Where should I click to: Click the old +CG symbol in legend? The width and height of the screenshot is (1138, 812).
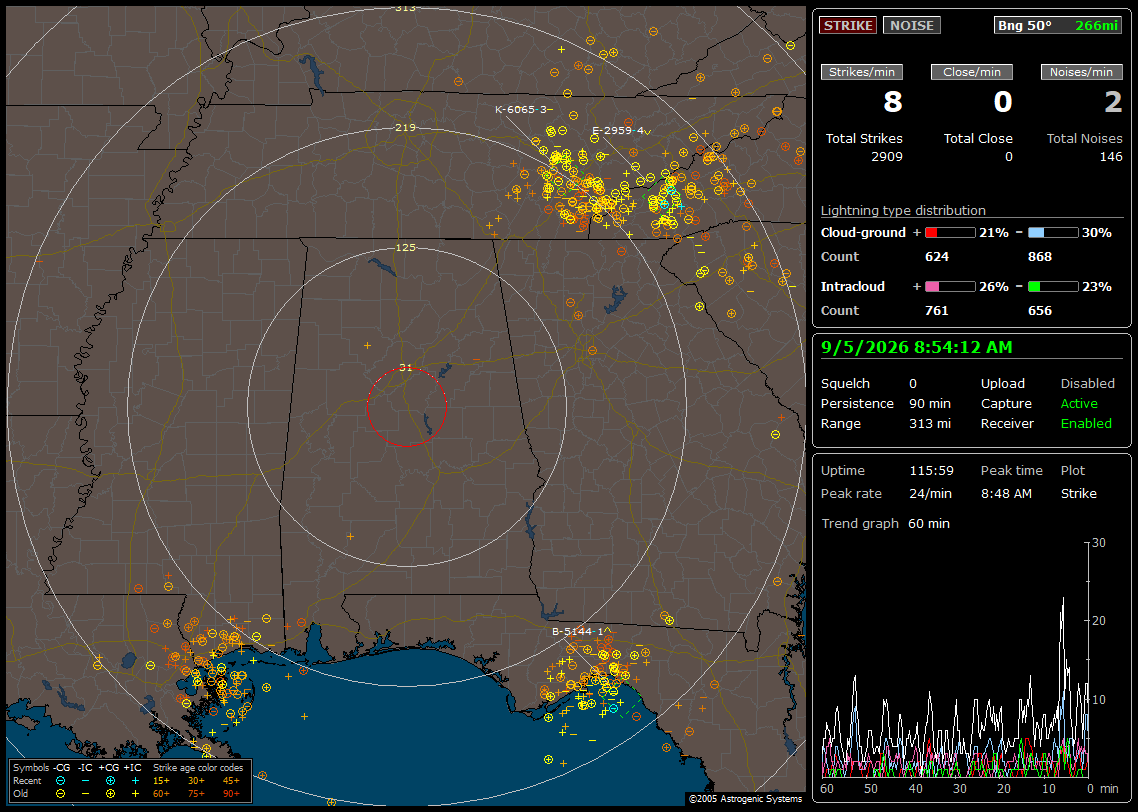click(110, 794)
